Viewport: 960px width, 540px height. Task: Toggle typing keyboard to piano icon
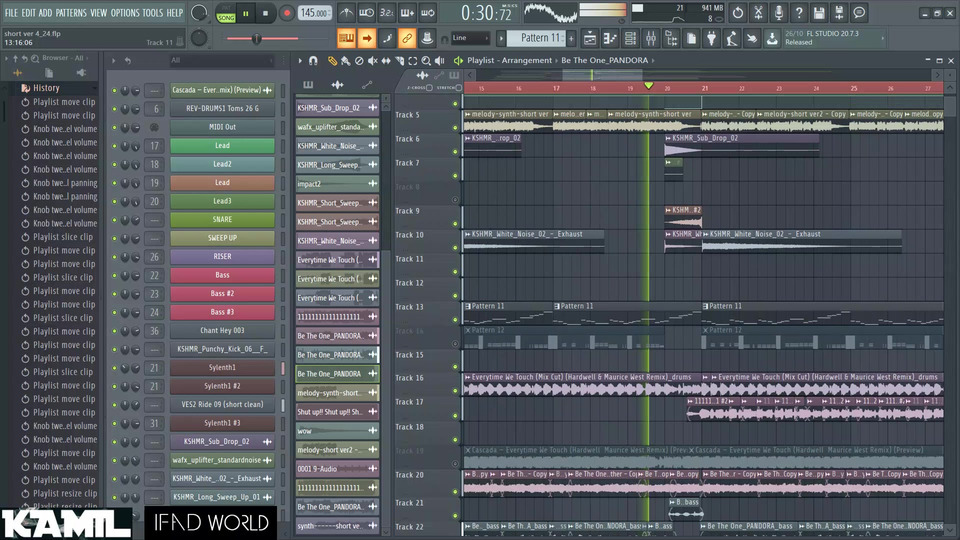(346, 38)
